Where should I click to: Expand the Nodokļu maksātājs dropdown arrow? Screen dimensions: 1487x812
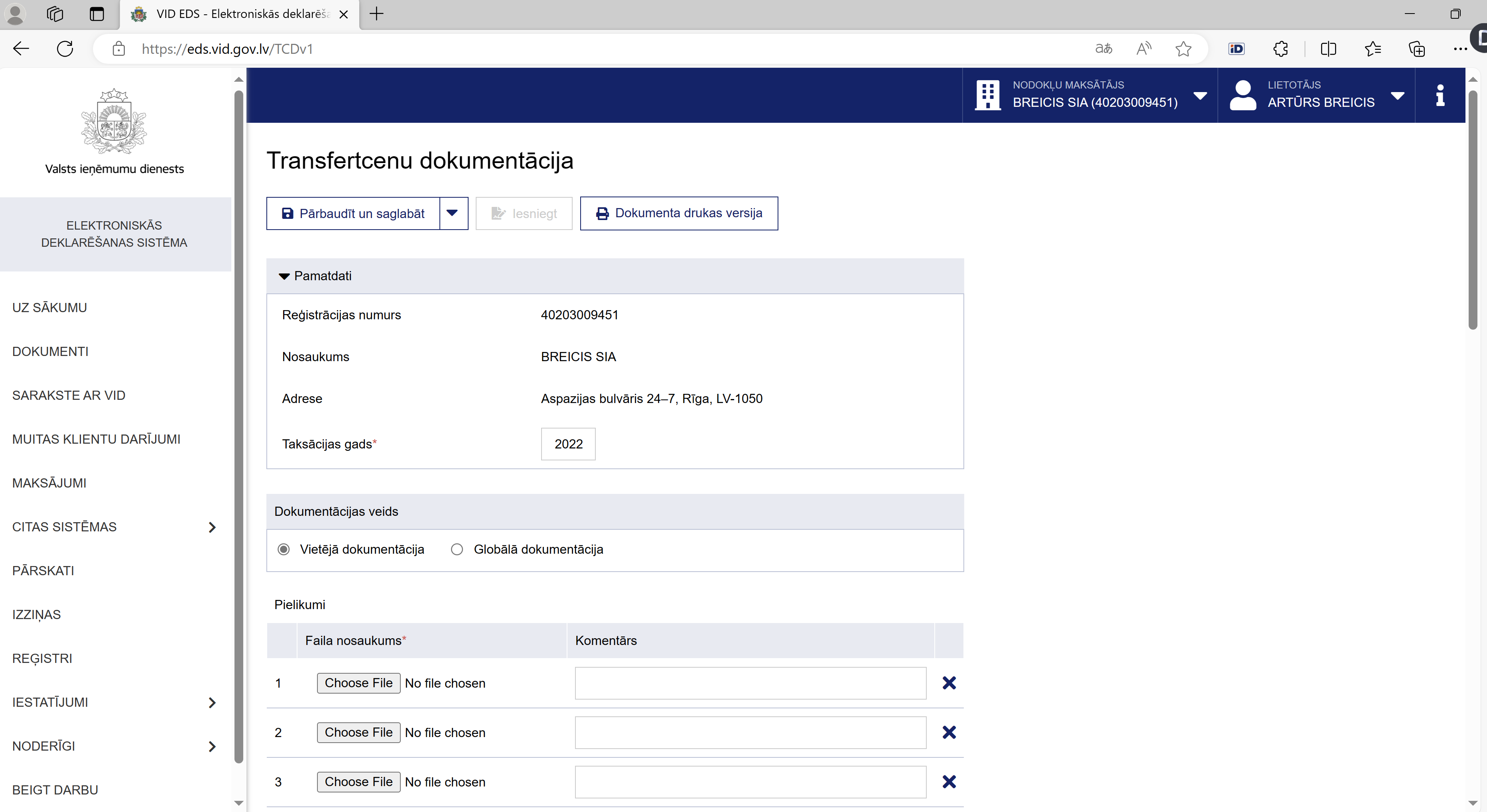tap(1200, 96)
